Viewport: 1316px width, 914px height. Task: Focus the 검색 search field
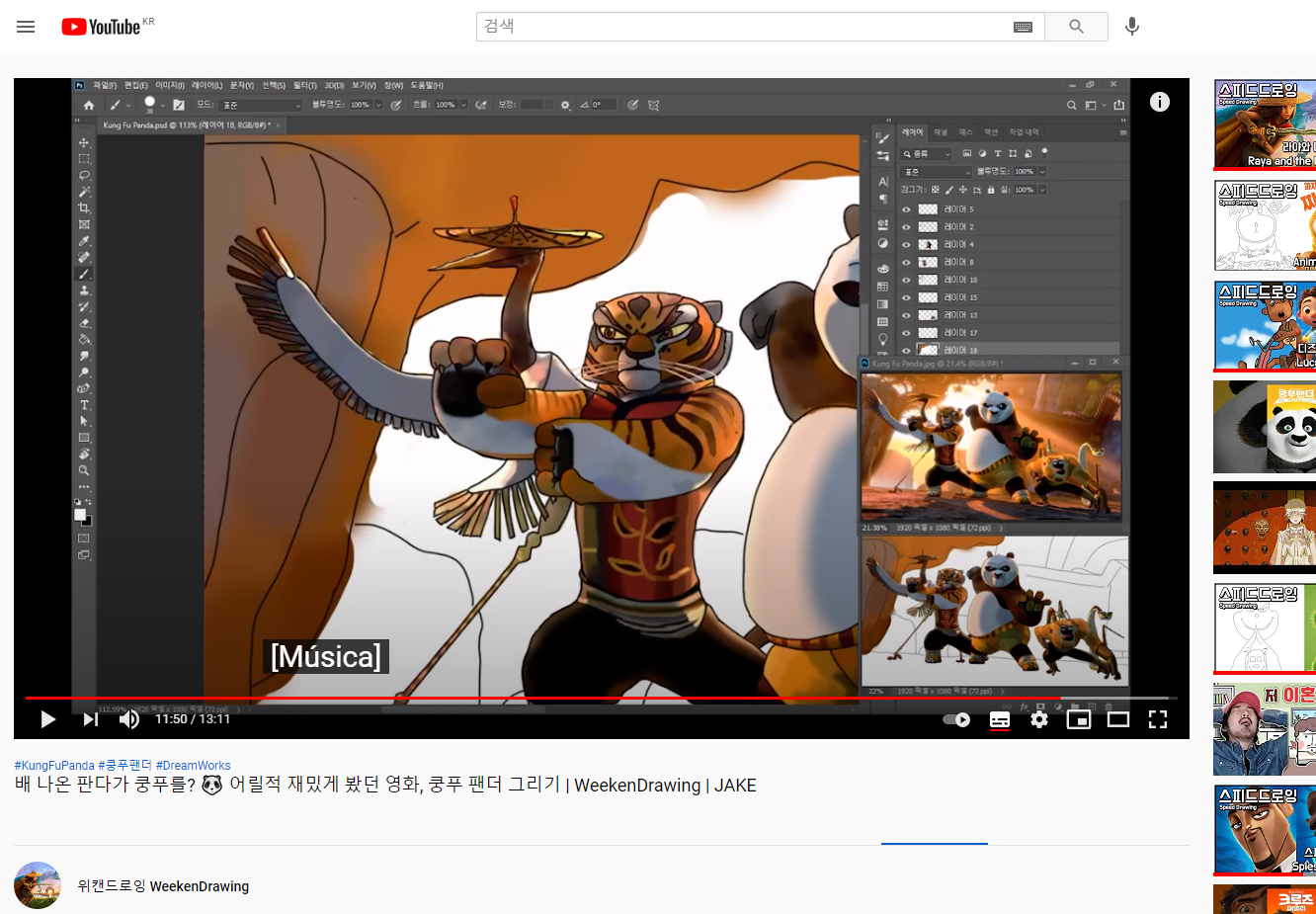click(x=743, y=27)
